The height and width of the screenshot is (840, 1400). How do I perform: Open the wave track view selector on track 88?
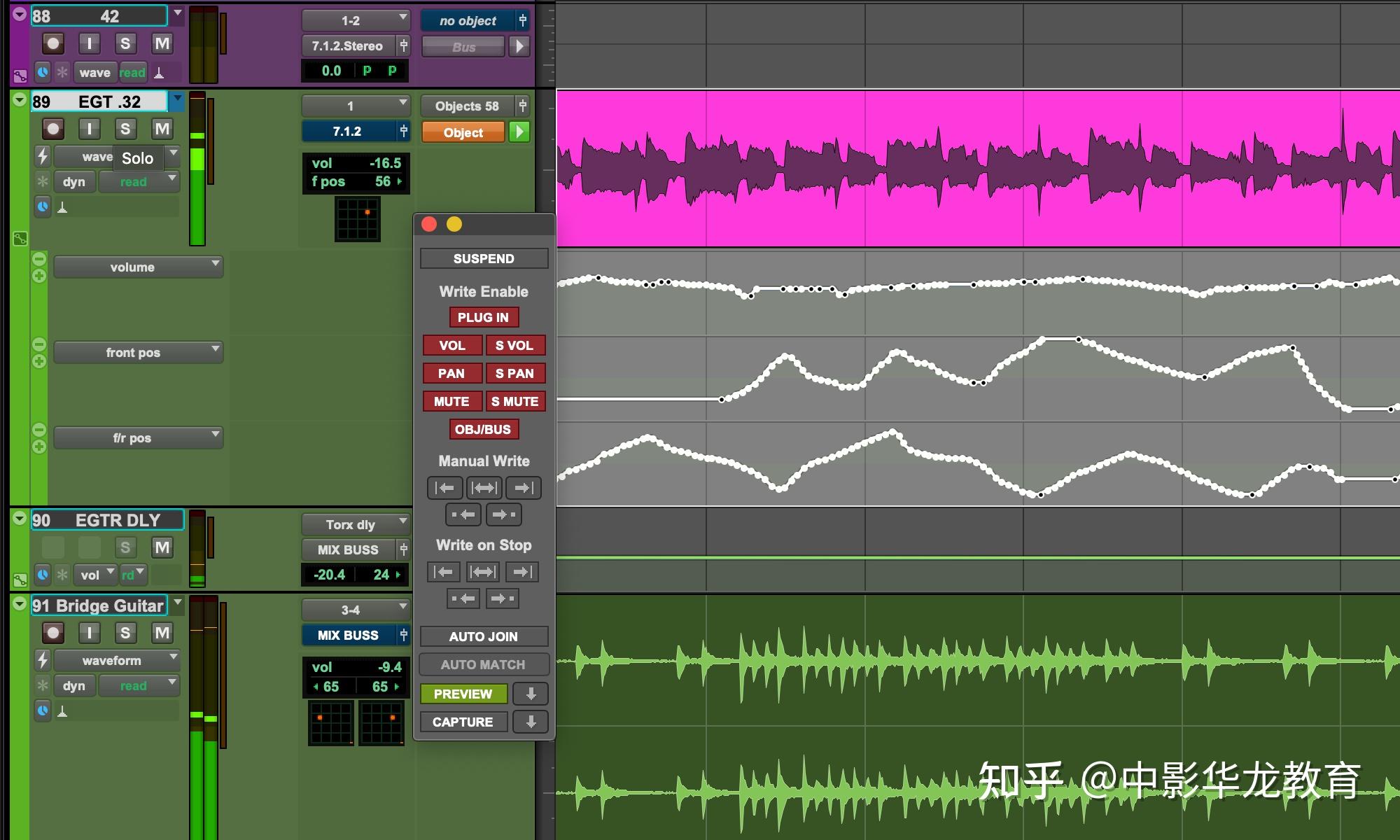94,71
